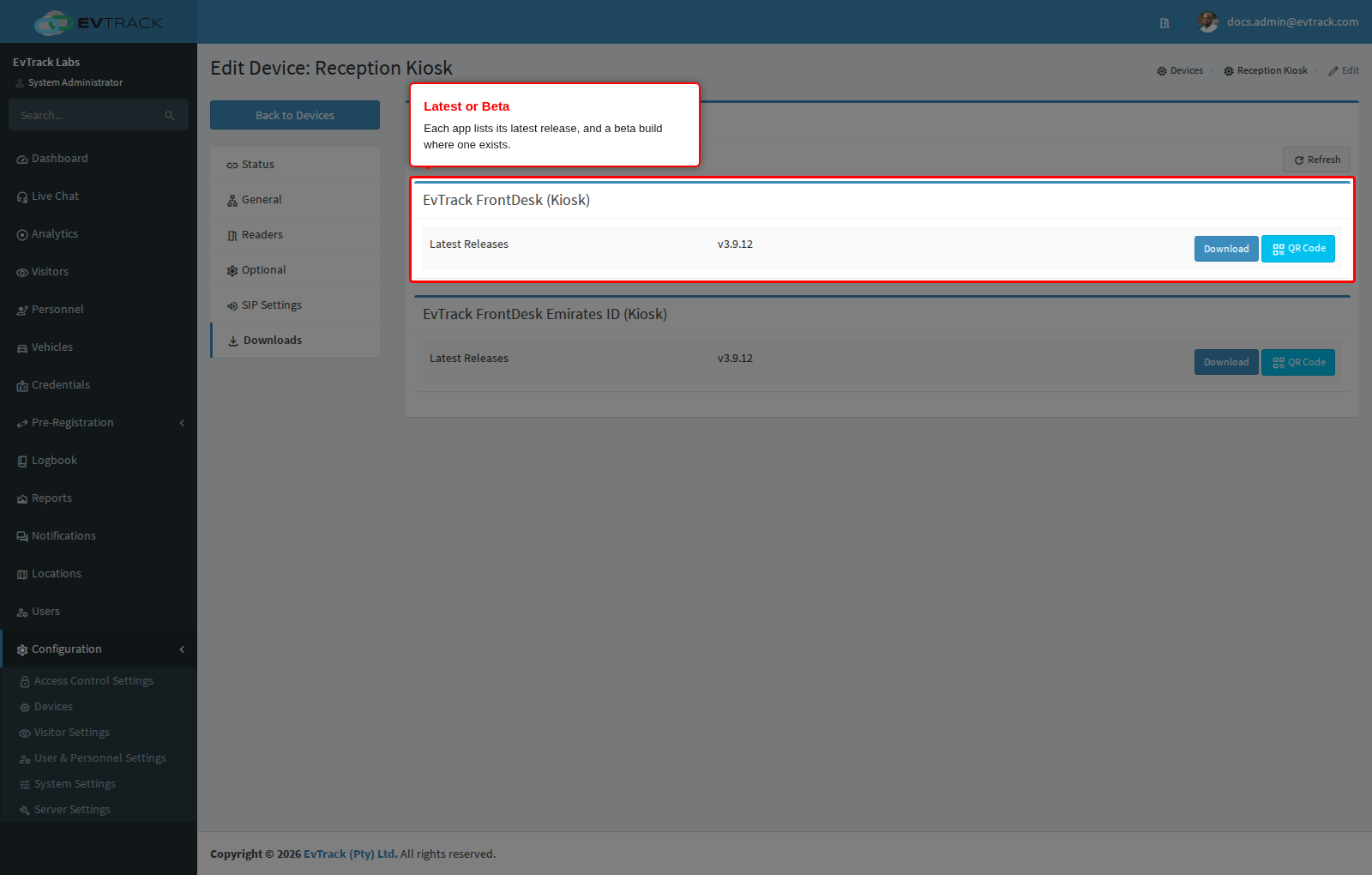Click the Users icon in sidebar
This screenshot has width=1372, height=875.
coord(22,612)
